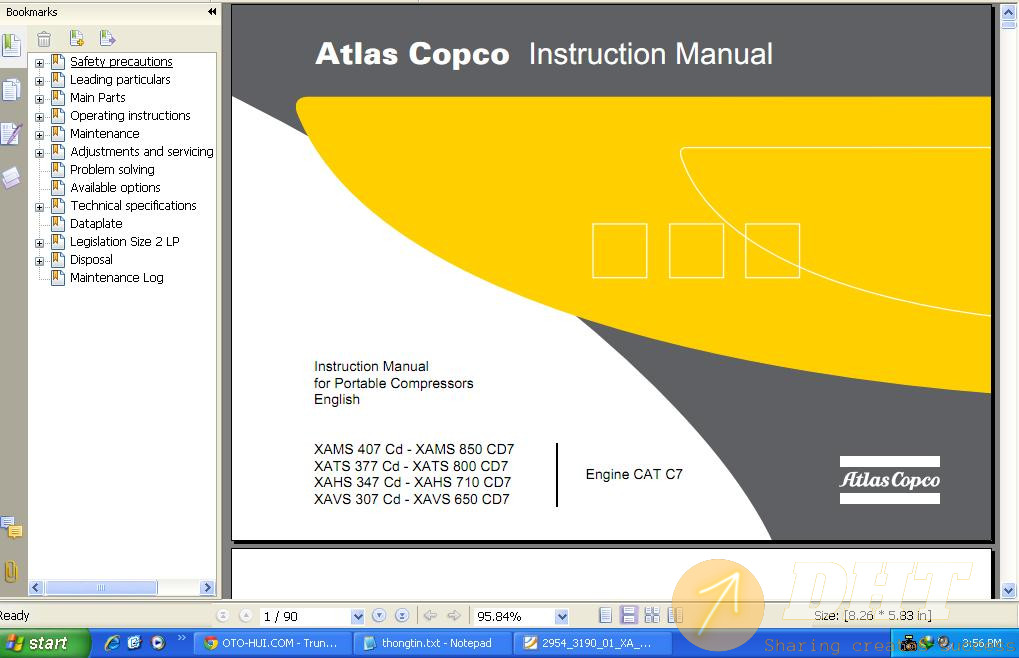The height and width of the screenshot is (658, 1019).
Task: Switch to OTO-HUI.COM Chrome taskbar window
Action: point(272,643)
